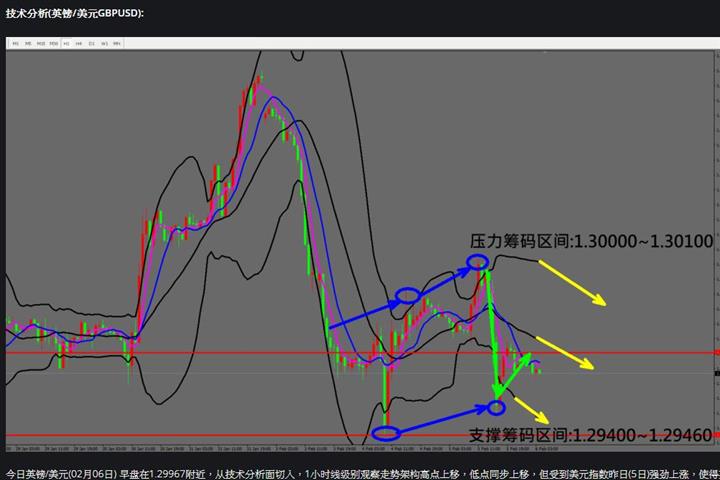Viewport: 720px width, 480px height.
Task: Switch chart to W1 weekly timeframe
Action: click(104, 44)
